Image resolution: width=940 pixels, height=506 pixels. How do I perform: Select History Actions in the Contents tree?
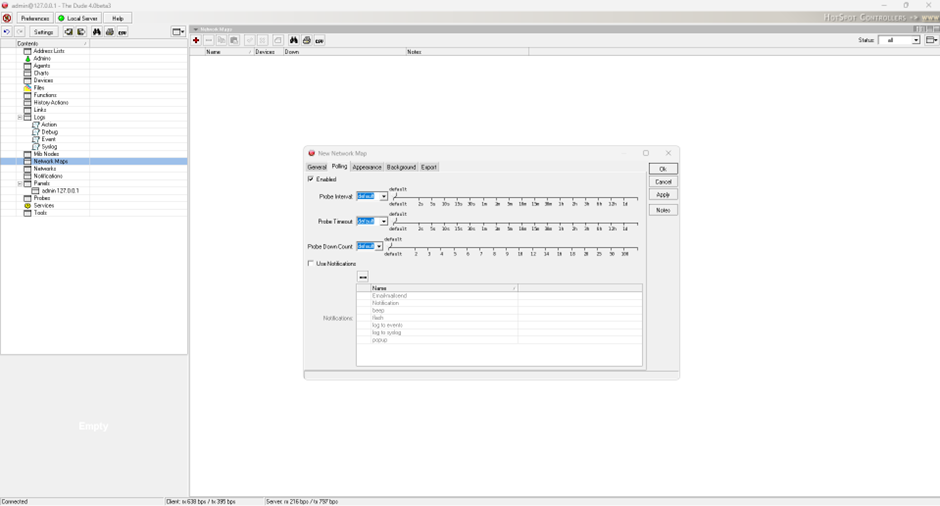(x=51, y=103)
